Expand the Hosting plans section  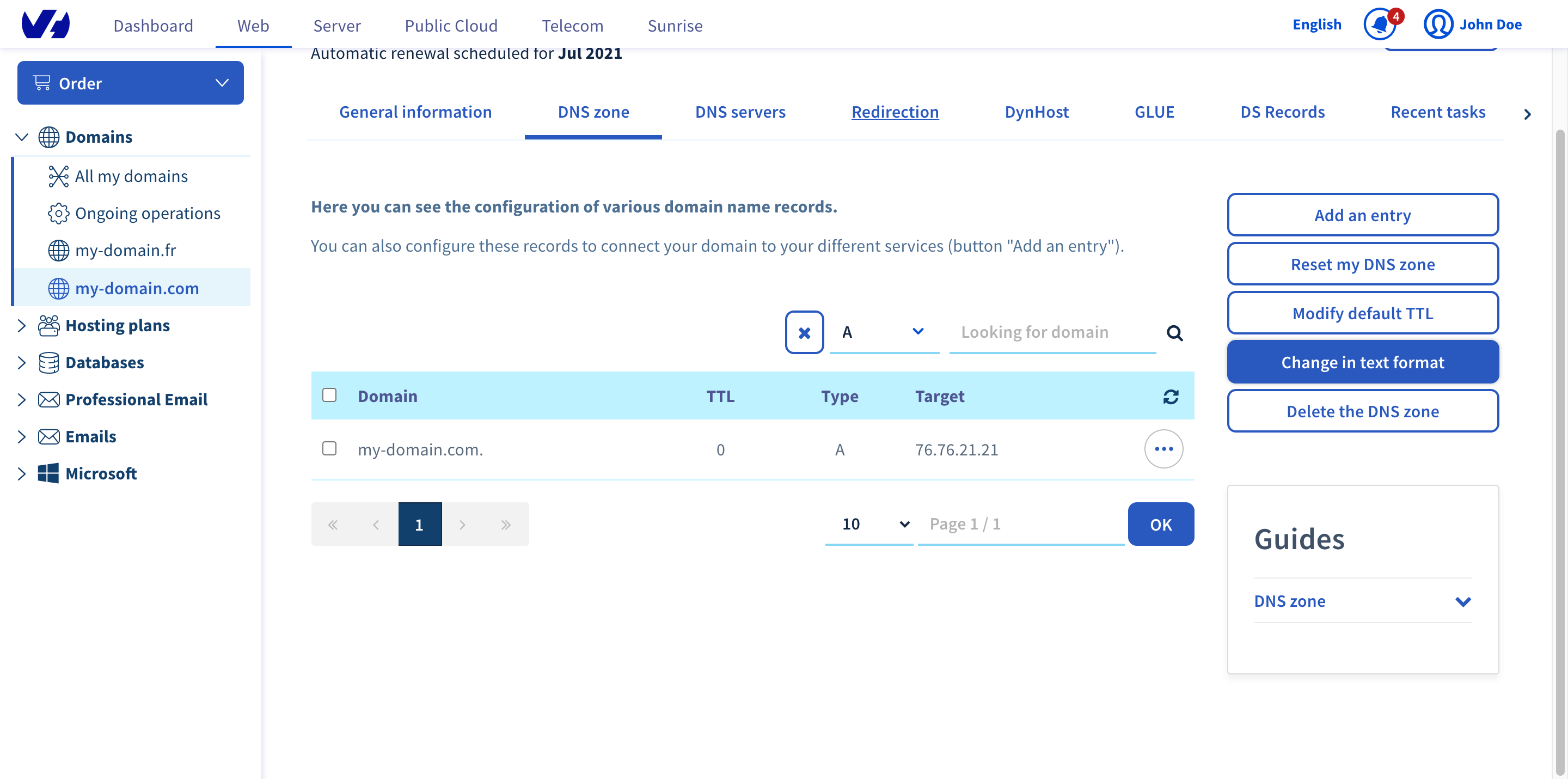[22, 326]
